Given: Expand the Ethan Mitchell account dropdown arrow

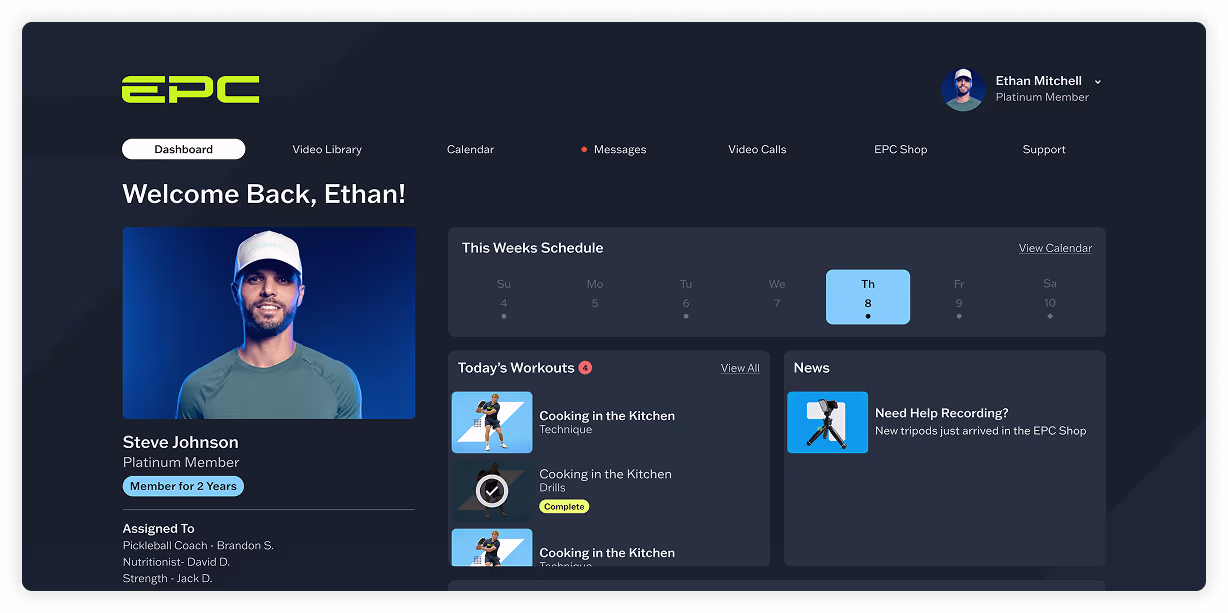Looking at the screenshot, I should [1098, 82].
